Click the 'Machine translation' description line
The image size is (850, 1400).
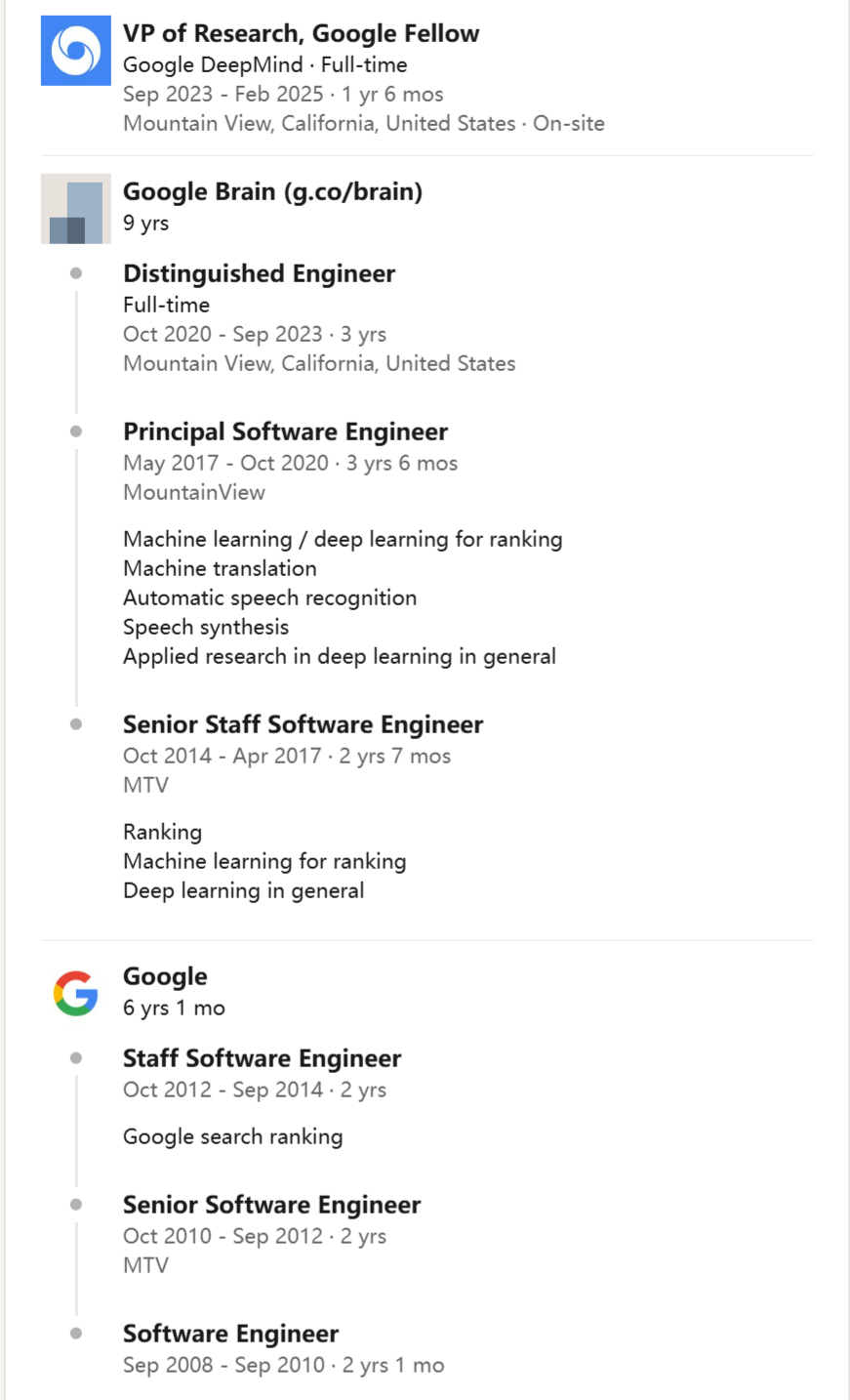[220, 568]
